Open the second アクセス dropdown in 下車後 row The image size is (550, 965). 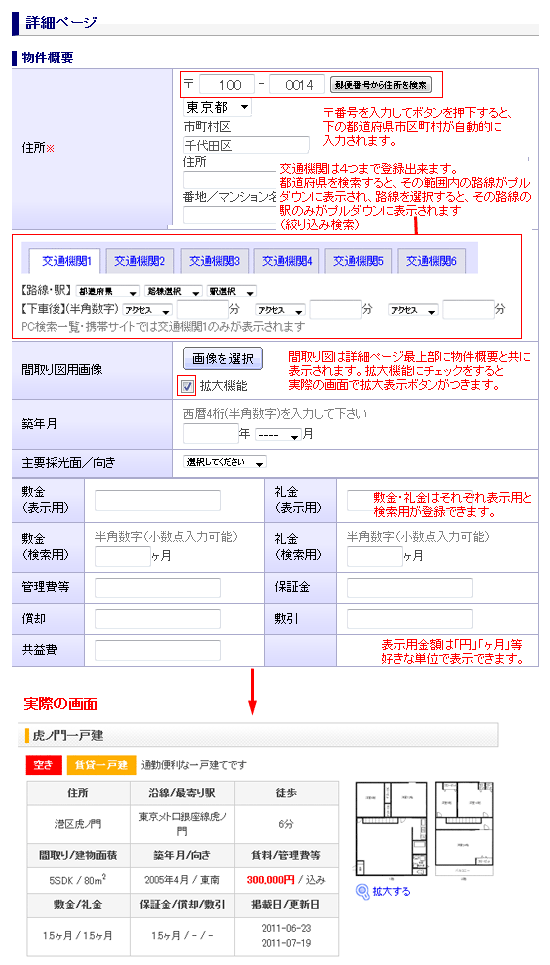(x=281, y=311)
